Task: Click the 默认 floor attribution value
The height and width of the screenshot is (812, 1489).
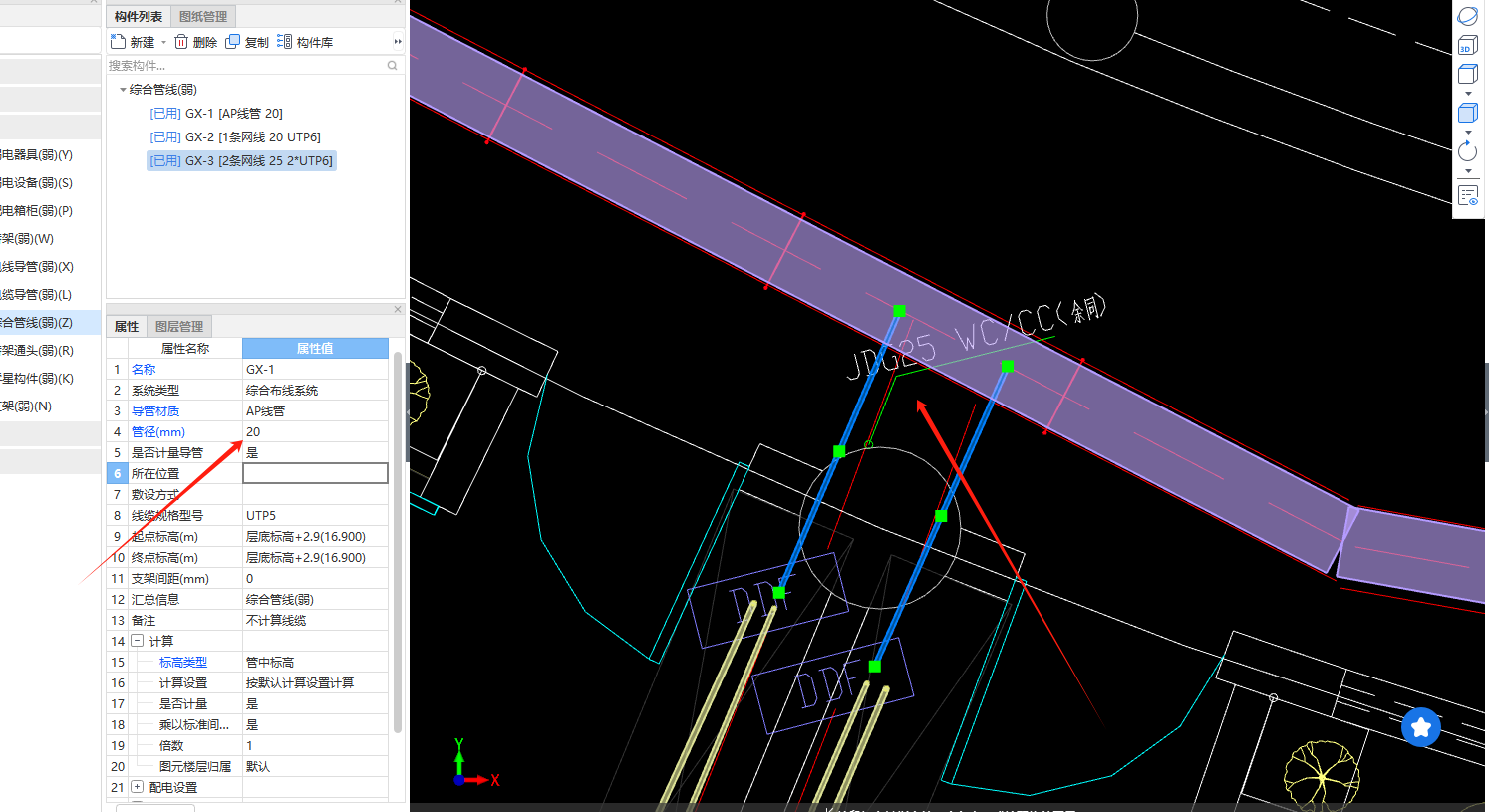Action: point(315,766)
